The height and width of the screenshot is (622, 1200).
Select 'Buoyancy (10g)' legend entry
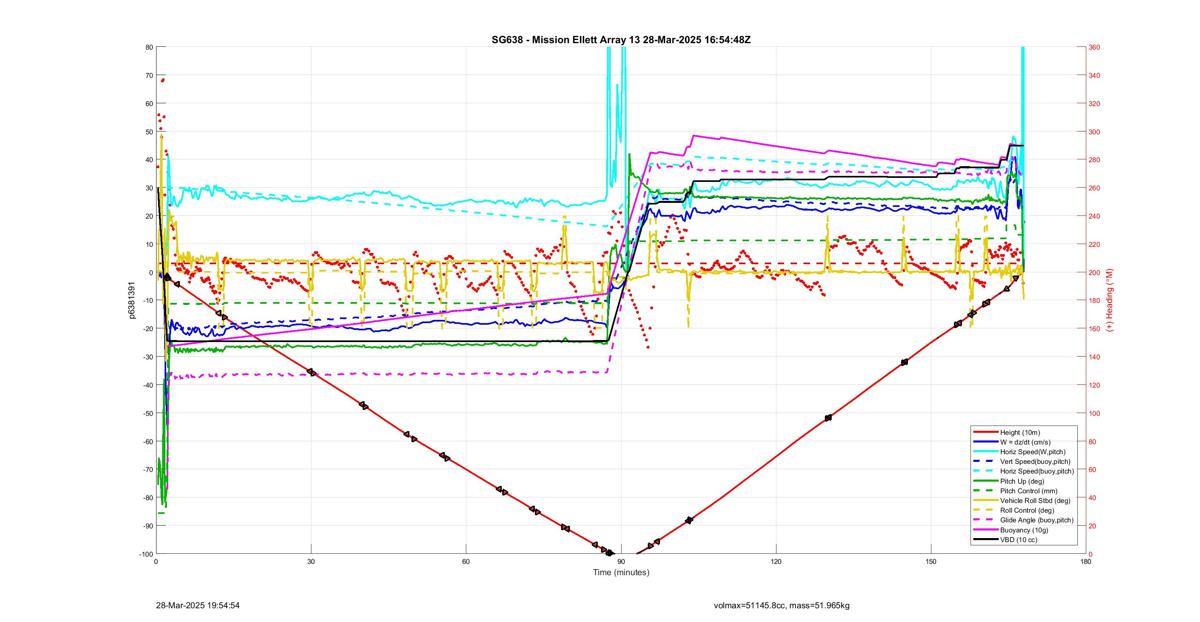1023,530
